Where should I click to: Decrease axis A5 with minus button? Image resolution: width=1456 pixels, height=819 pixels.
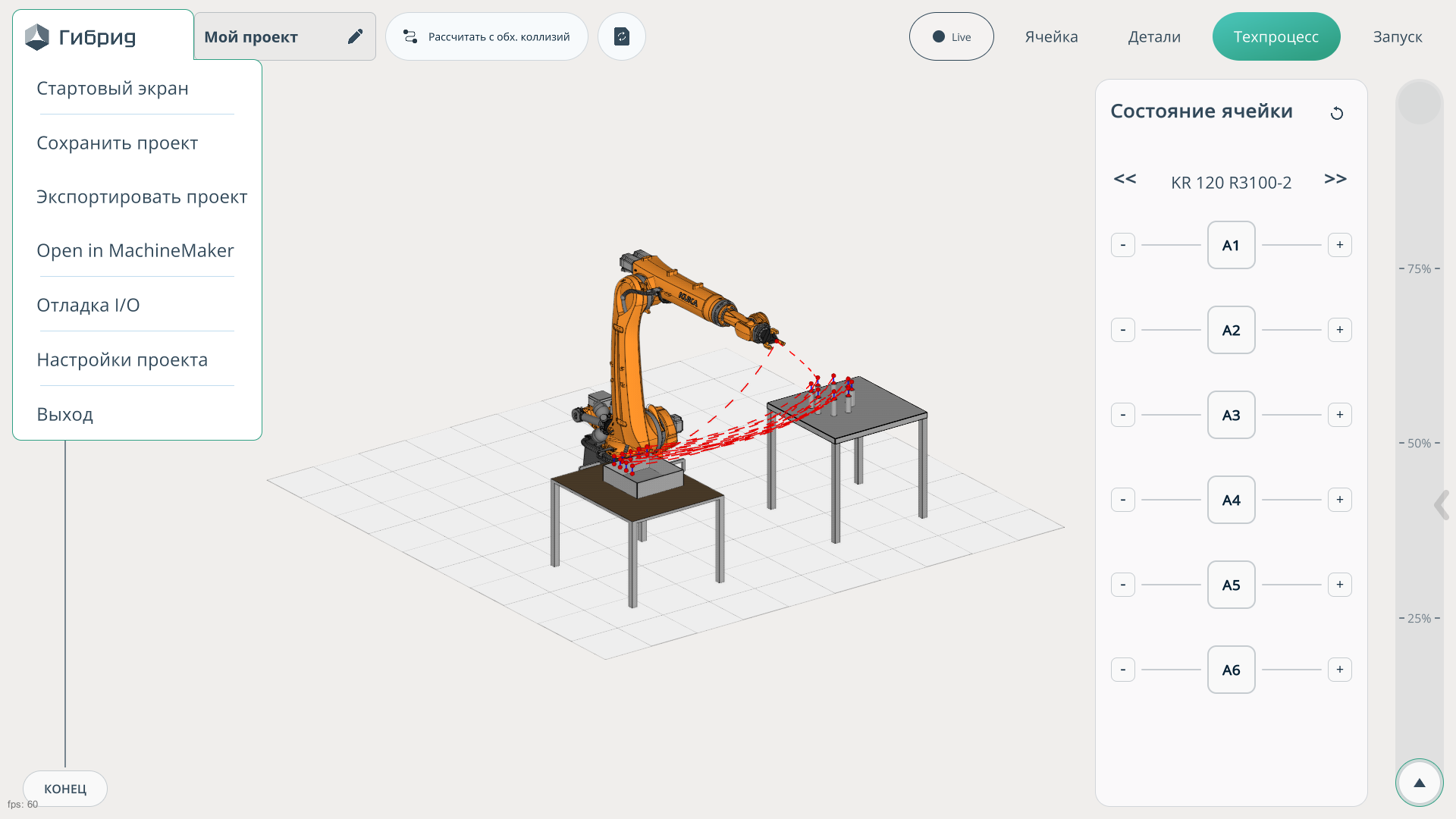click(1123, 585)
